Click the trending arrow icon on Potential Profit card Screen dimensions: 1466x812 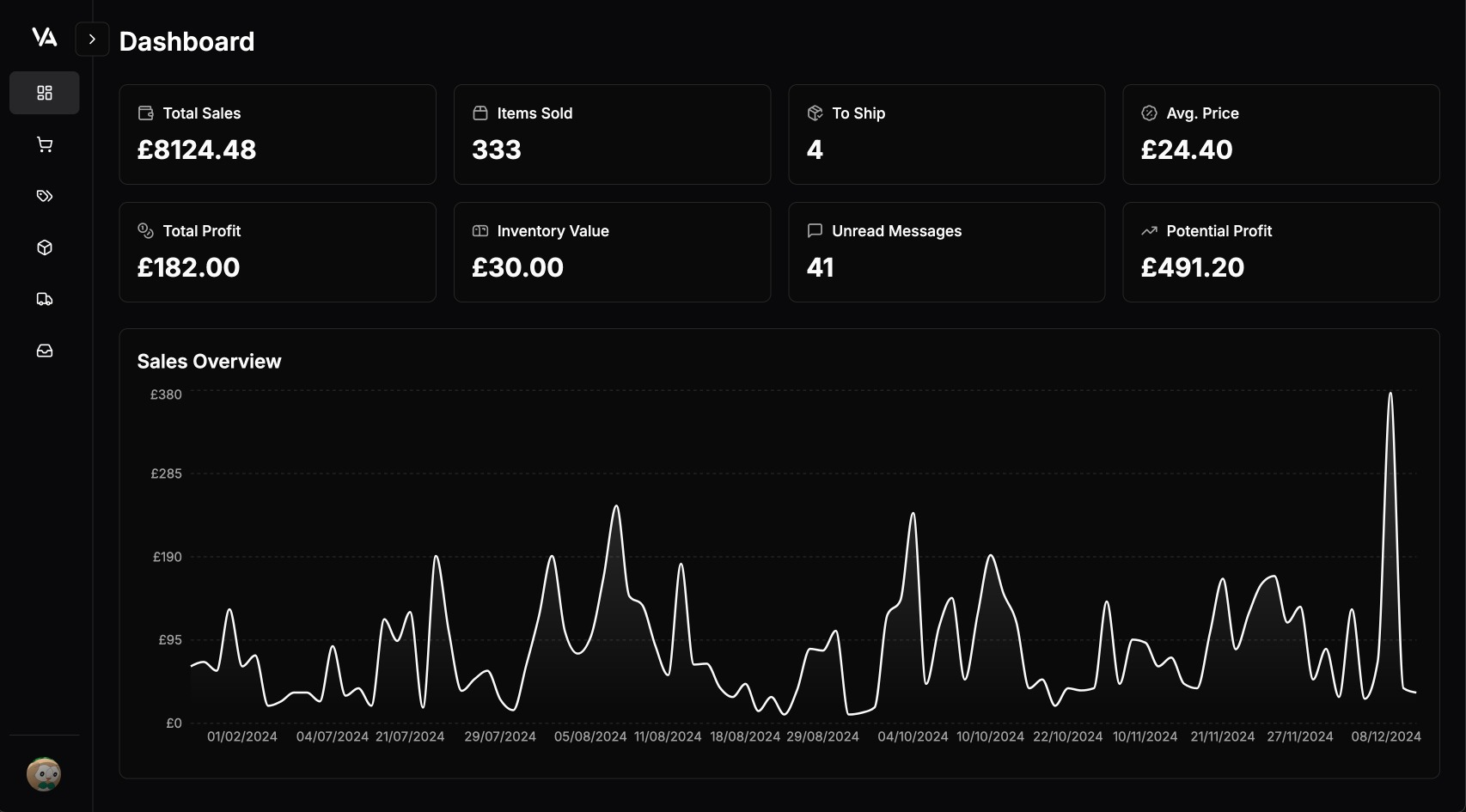pyautogui.click(x=1148, y=230)
